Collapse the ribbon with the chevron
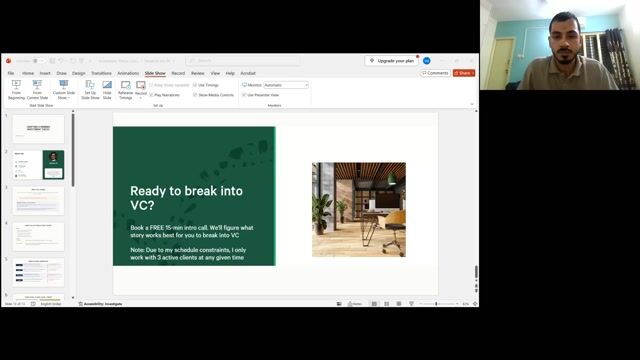The width and height of the screenshot is (640, 360). pyautogui.click(x=472, y=104)
